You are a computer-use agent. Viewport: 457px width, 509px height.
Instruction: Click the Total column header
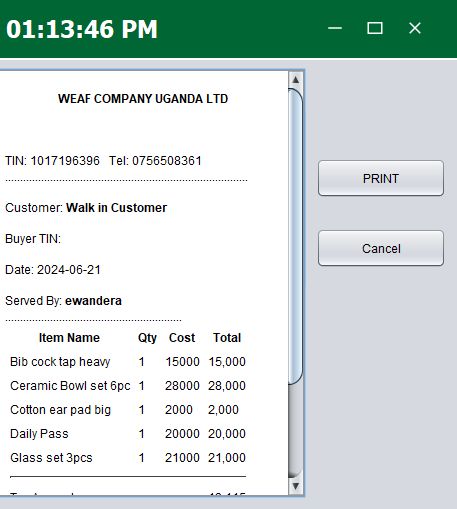[x=227, y=338]
